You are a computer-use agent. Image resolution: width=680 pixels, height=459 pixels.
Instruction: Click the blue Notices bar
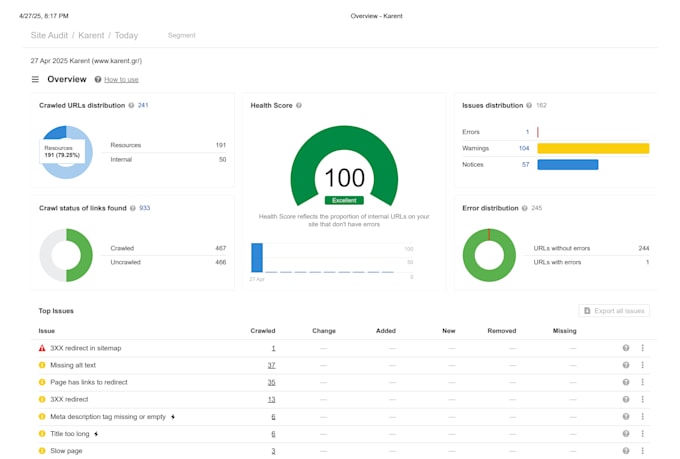pos(568,165)
